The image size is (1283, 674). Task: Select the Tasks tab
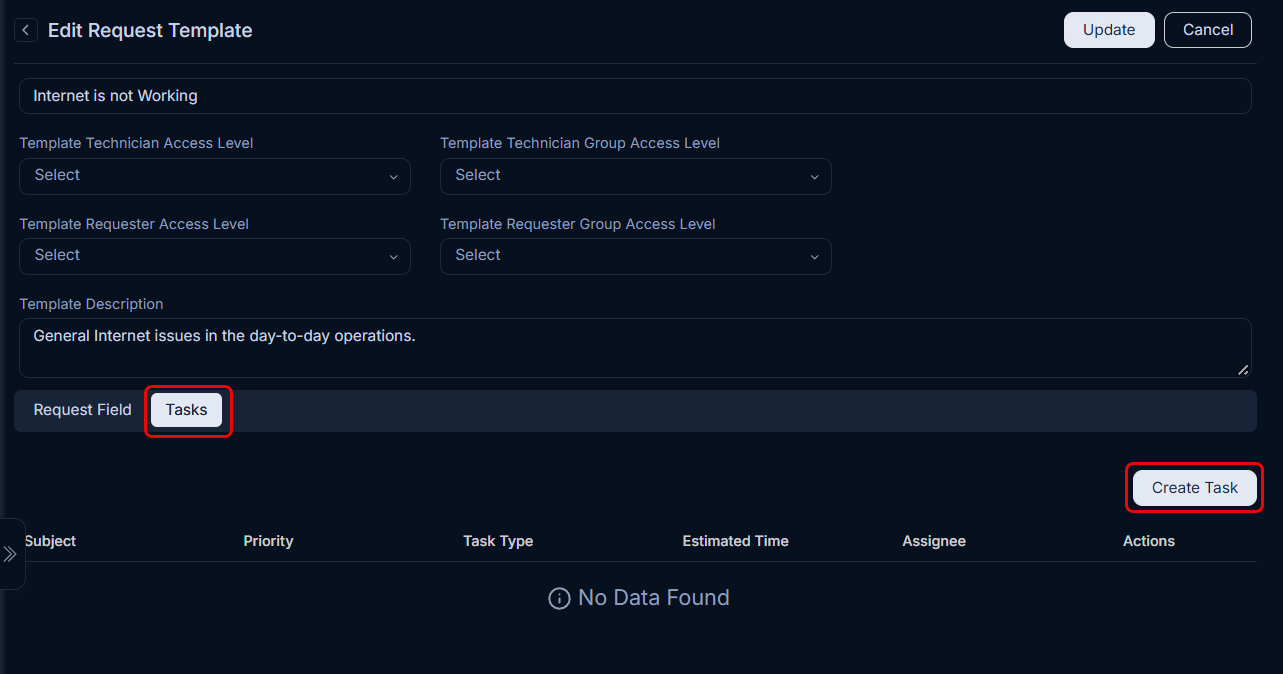coord(187,410)
